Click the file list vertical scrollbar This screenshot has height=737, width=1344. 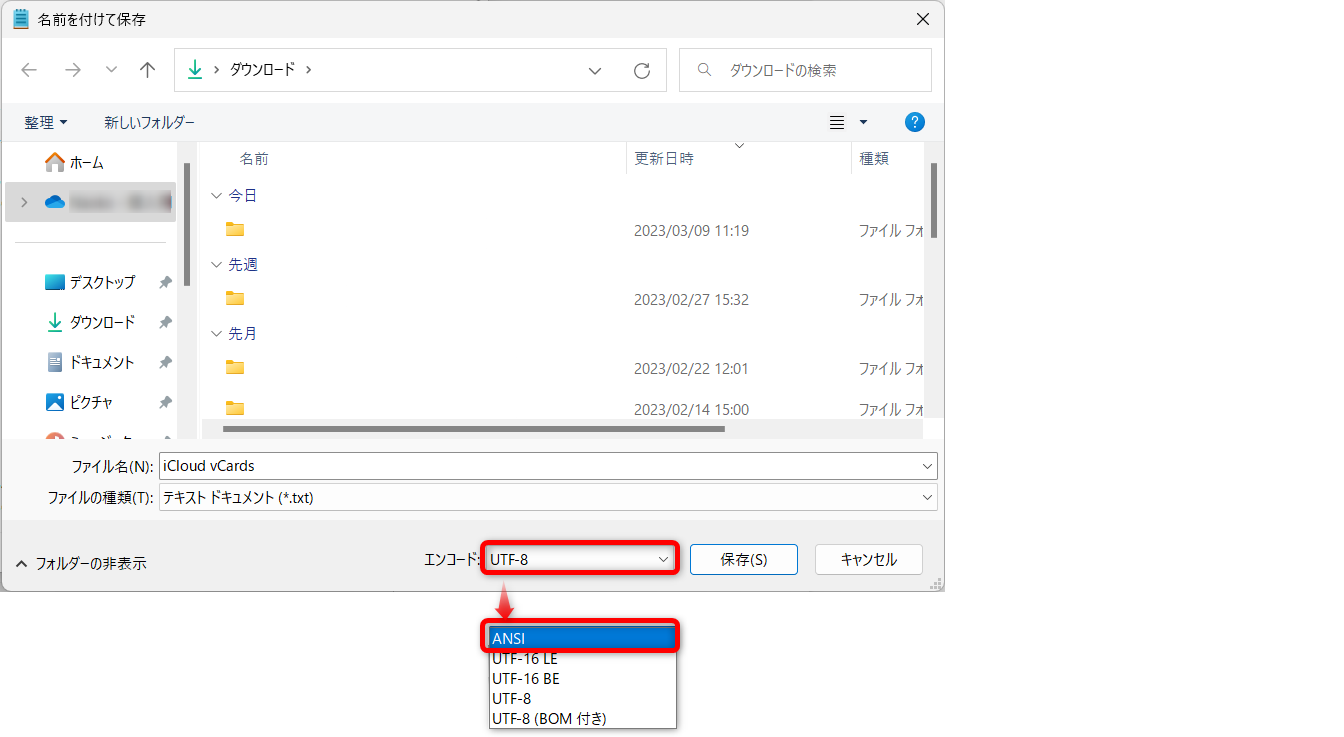click(x=934, y=200)
